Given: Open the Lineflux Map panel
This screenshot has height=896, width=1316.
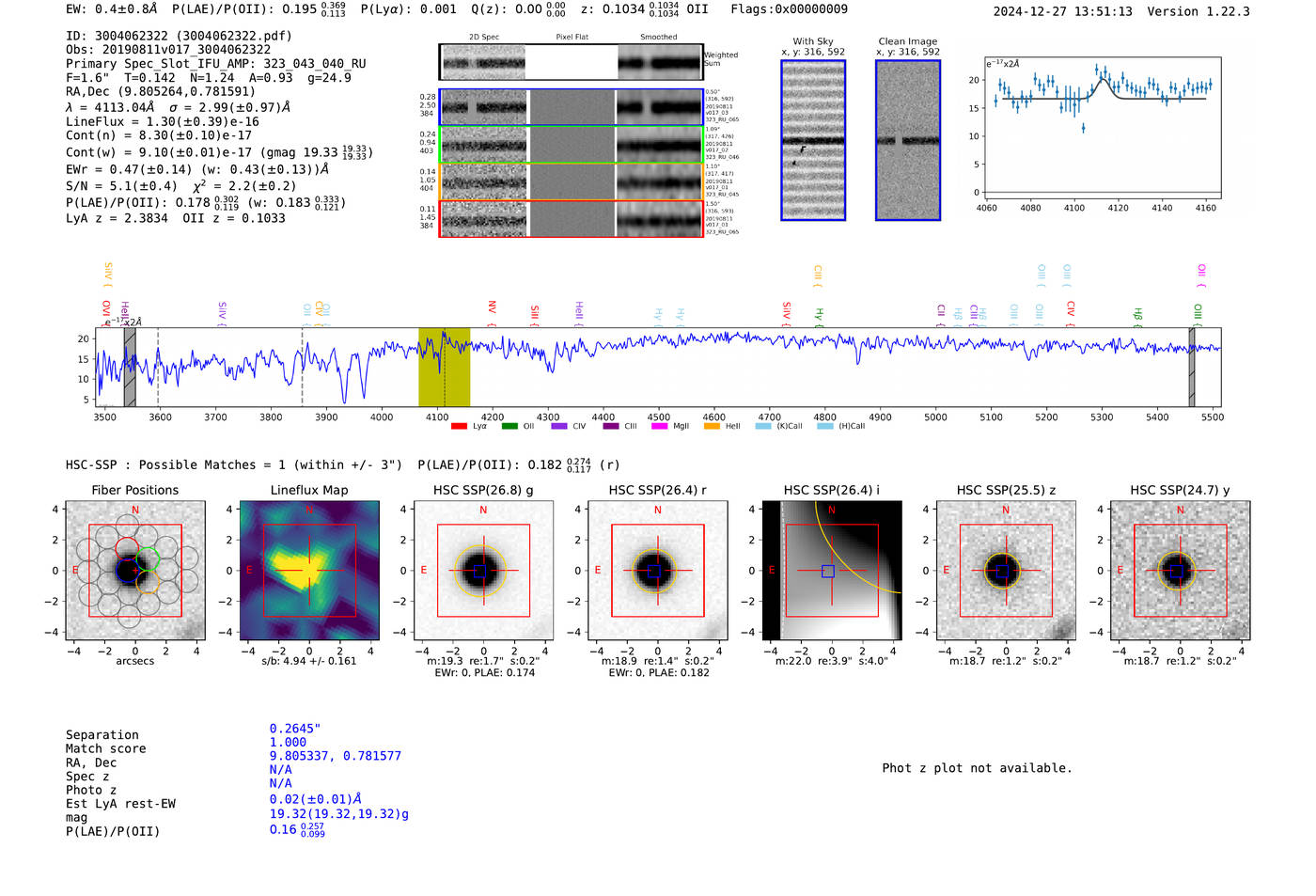Looking at the screenshot, I should pos(309,571).
